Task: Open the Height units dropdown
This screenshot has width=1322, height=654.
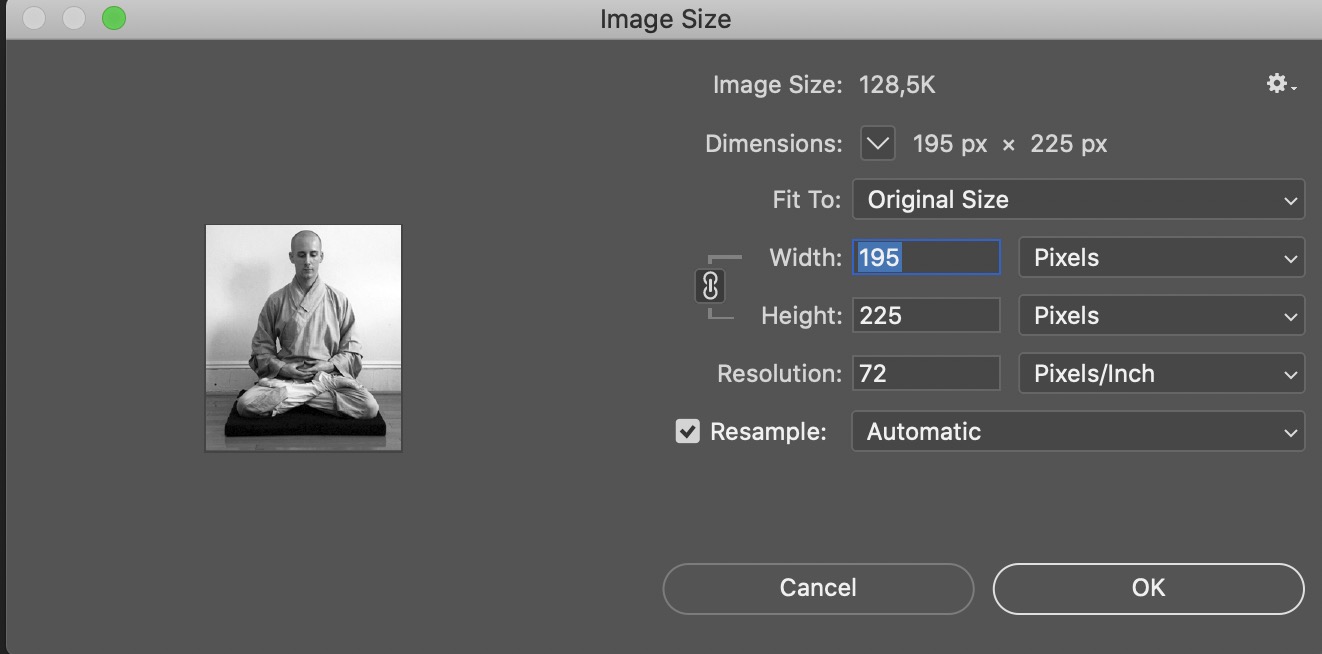Action: click(x=1161, y=315)
